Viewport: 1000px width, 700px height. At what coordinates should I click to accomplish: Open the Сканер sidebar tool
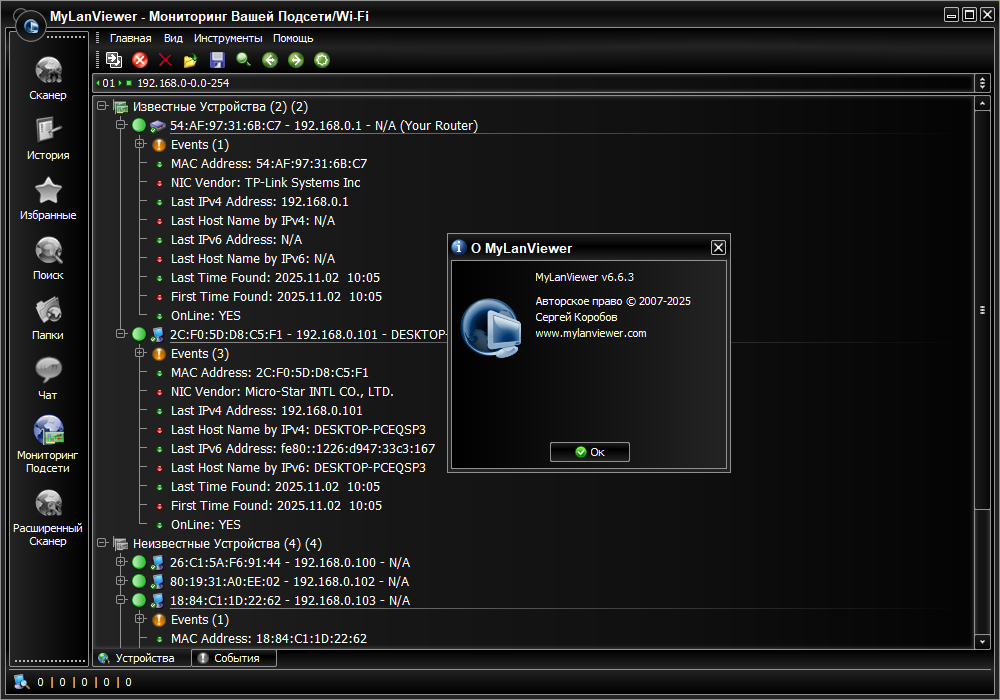click(x=48, y=78)
